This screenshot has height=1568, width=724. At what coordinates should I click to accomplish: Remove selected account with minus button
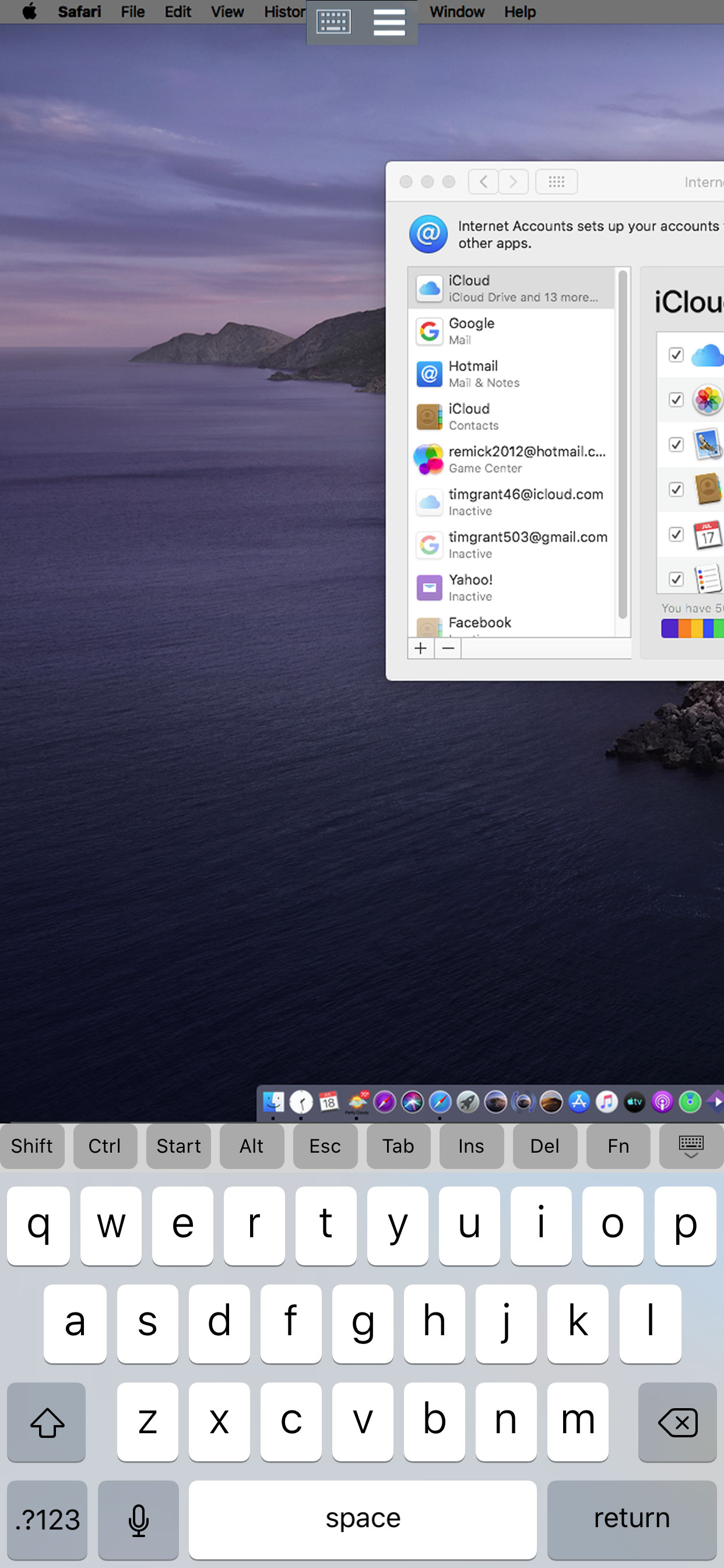pyautogui.click(x=448, y=649)
